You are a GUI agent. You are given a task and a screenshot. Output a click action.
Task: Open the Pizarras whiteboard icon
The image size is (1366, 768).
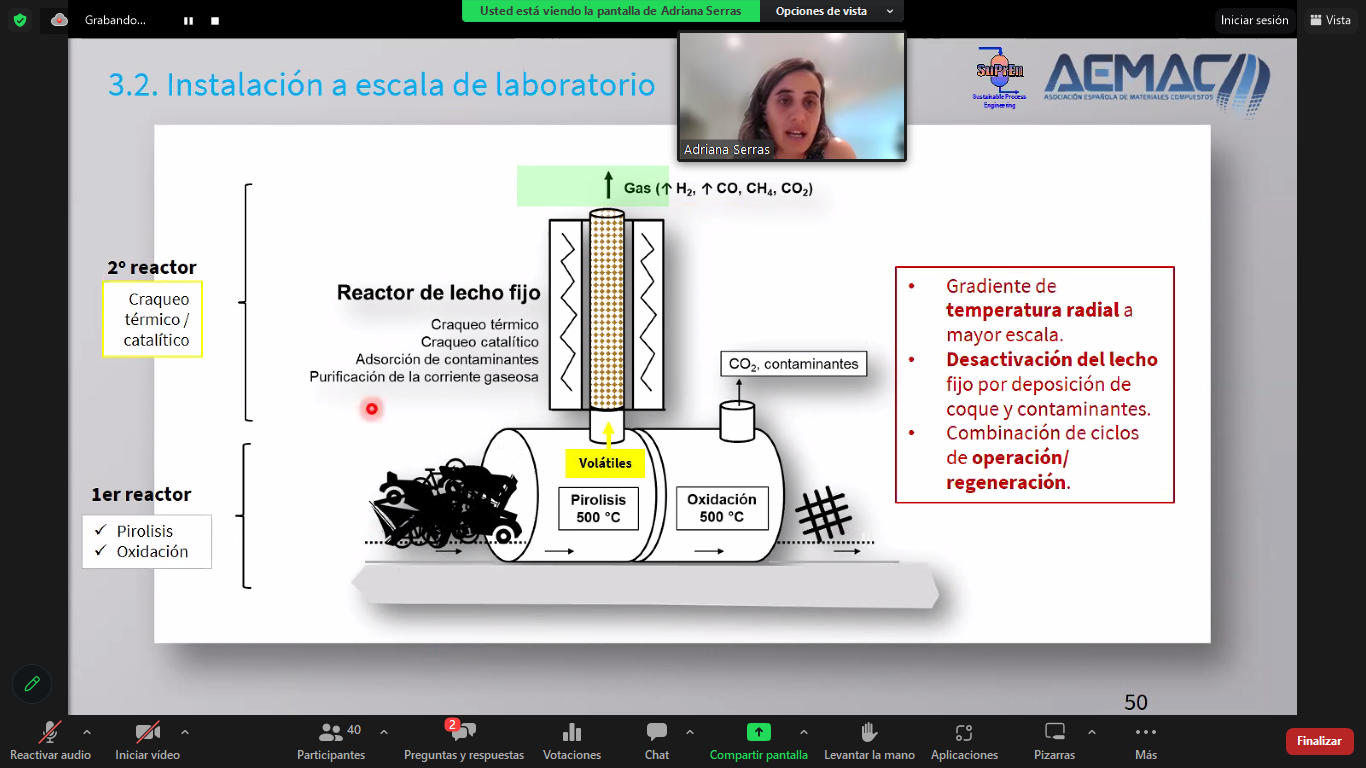click(x=1055, y=732)
